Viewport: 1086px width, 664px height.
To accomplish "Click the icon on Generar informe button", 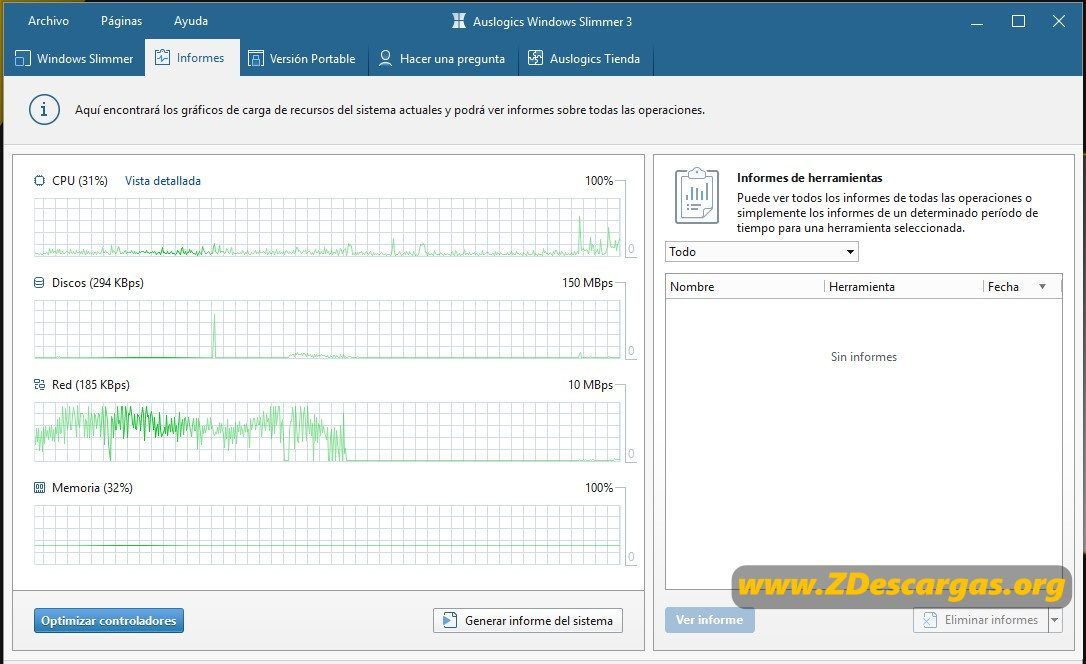I will (x=449, y=620).
